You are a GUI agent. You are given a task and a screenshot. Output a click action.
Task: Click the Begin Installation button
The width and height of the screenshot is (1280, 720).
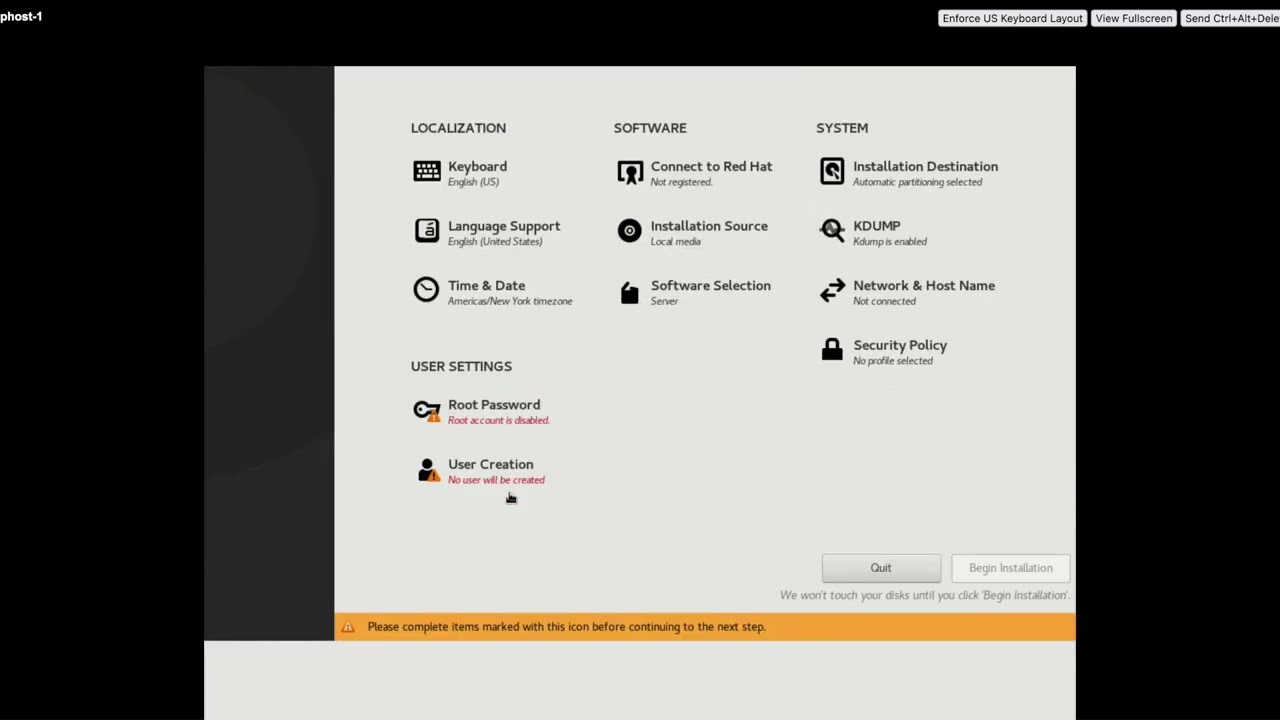point(1011,568)
